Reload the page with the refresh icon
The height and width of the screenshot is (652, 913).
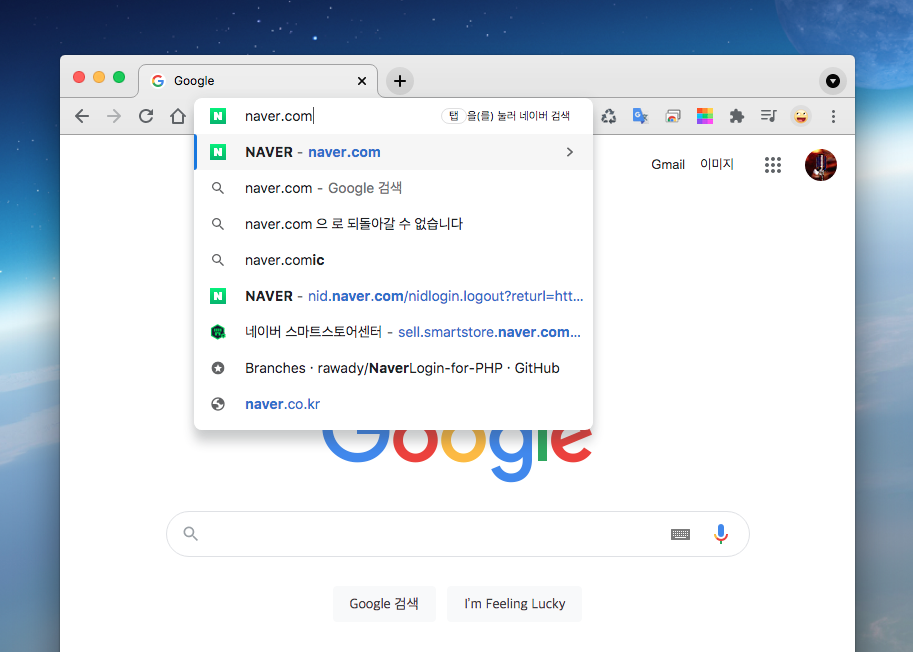(x=146, y=116)
